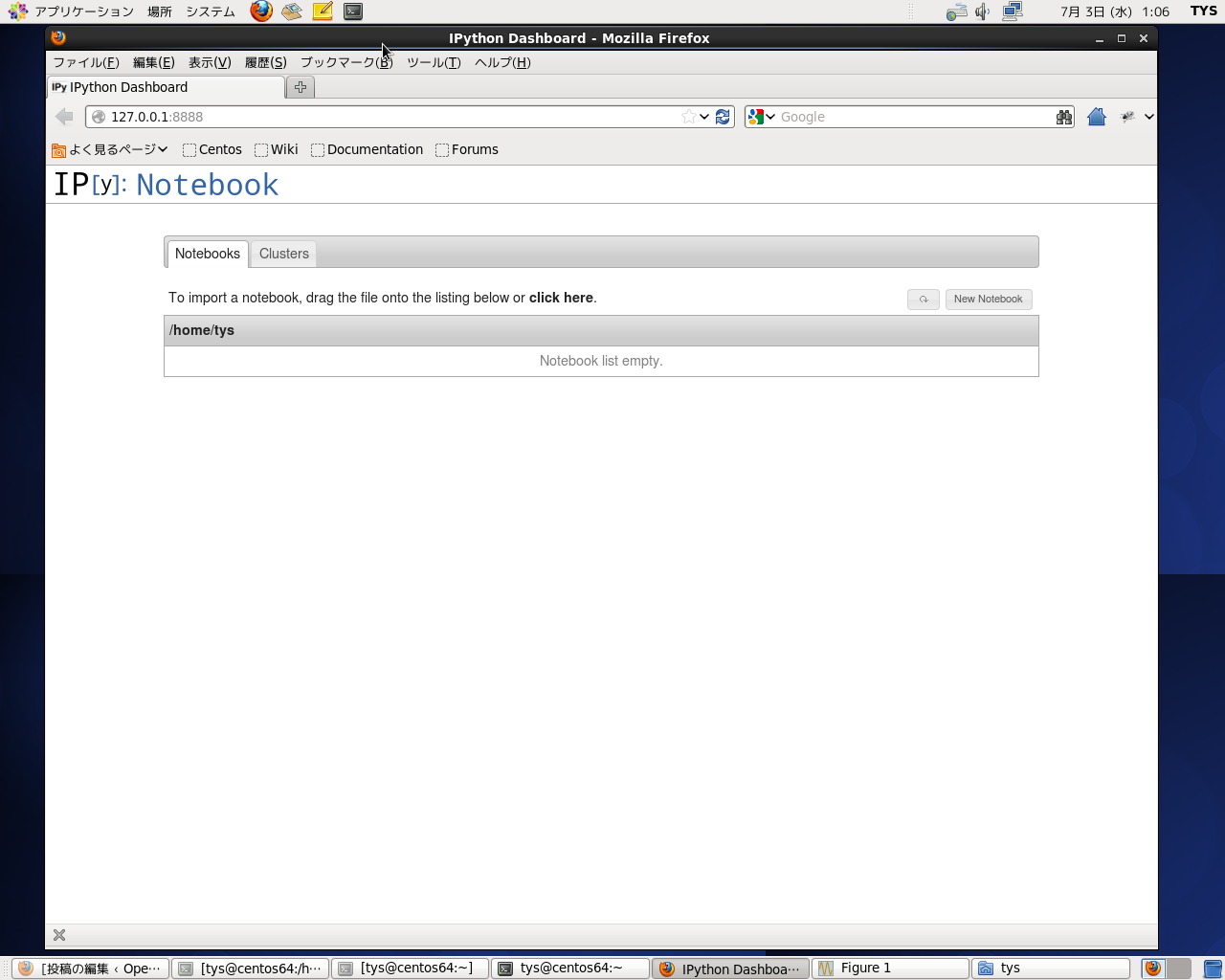Click the 'click here' import link
Image resolution: width=1225 pixels, height=980 pixels.
point(561,298)
